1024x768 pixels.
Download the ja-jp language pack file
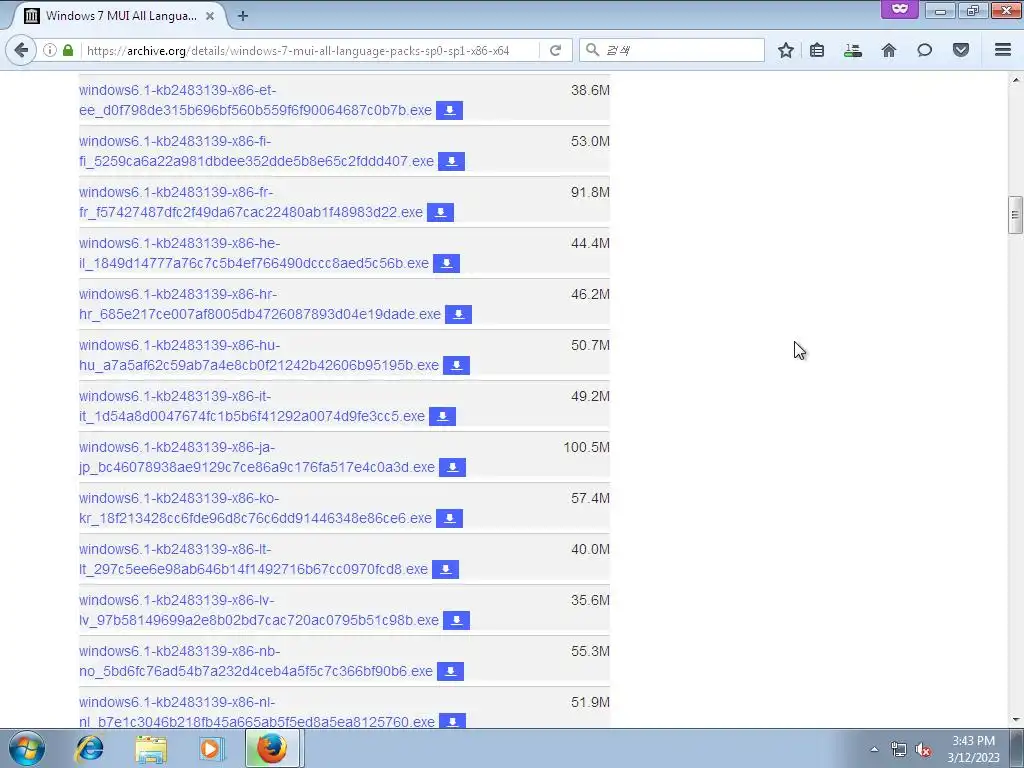(453, 467)
